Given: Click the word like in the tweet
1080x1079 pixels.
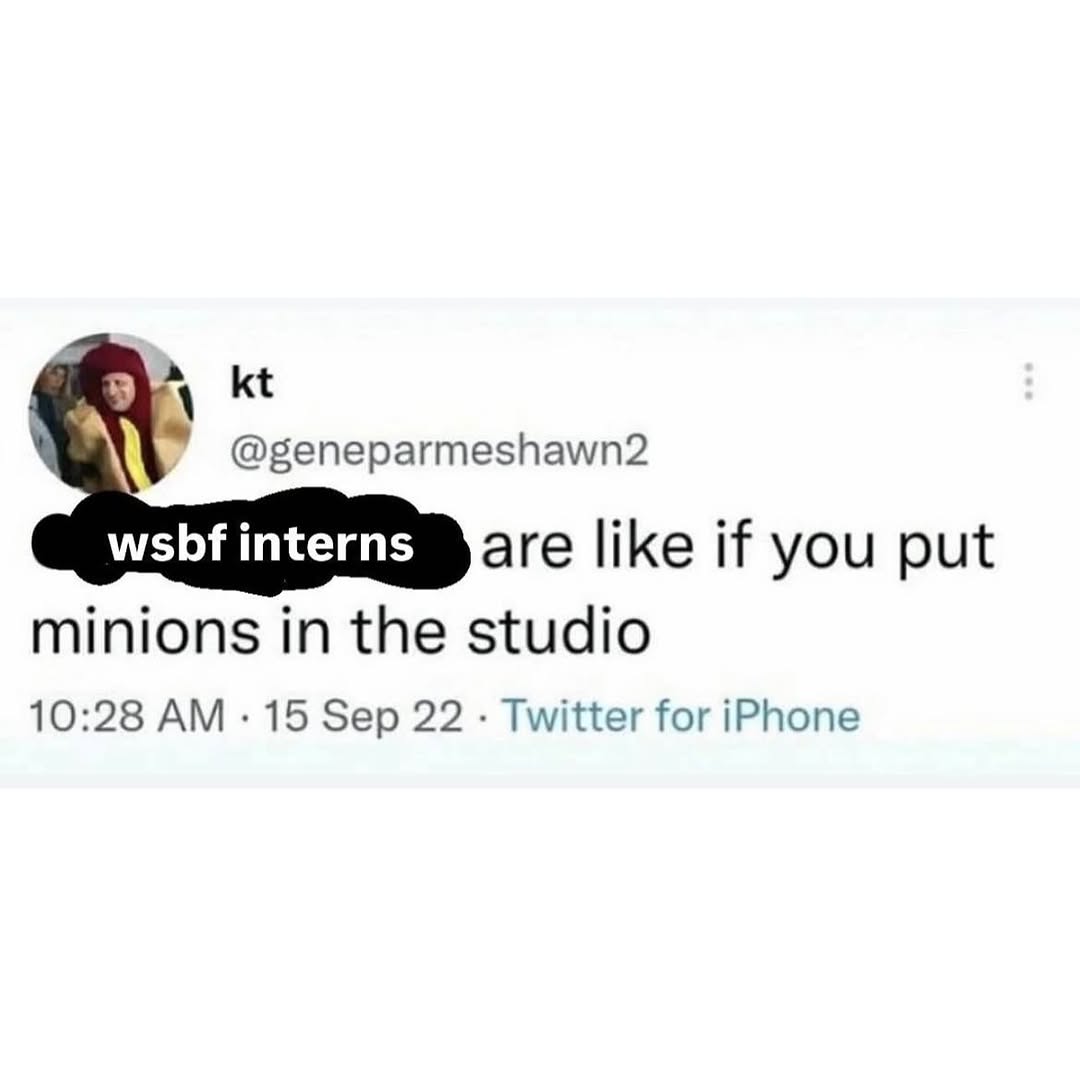Looking at the screenshot, I should point(643,544).
